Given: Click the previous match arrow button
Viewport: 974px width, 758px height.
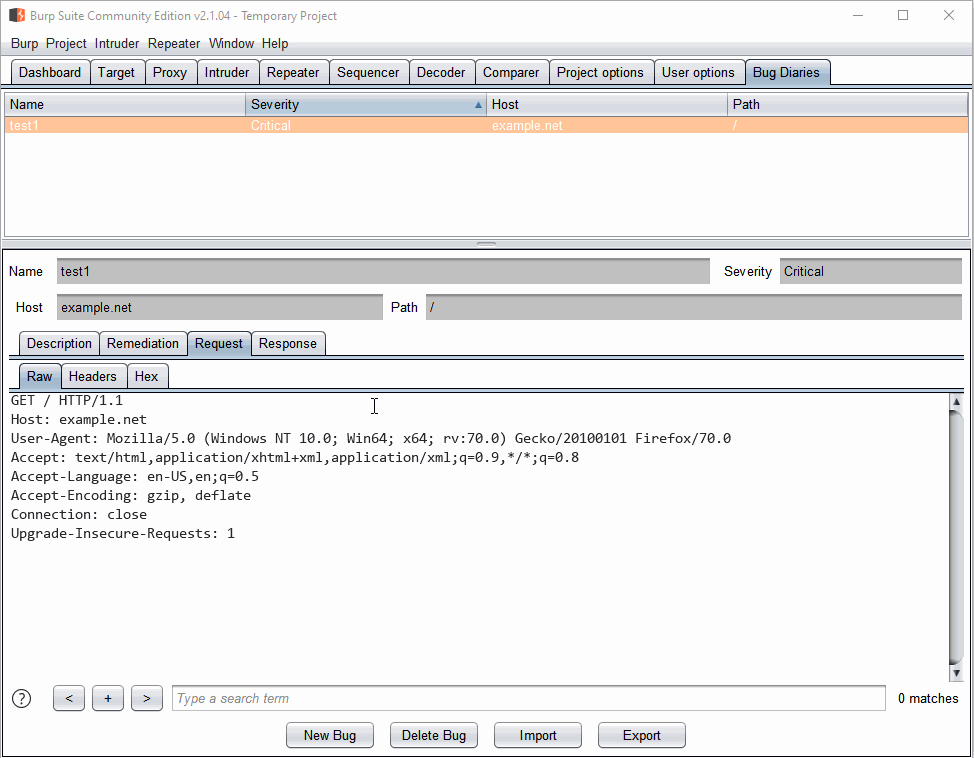Looking at the screenshot, I should 69,698.
